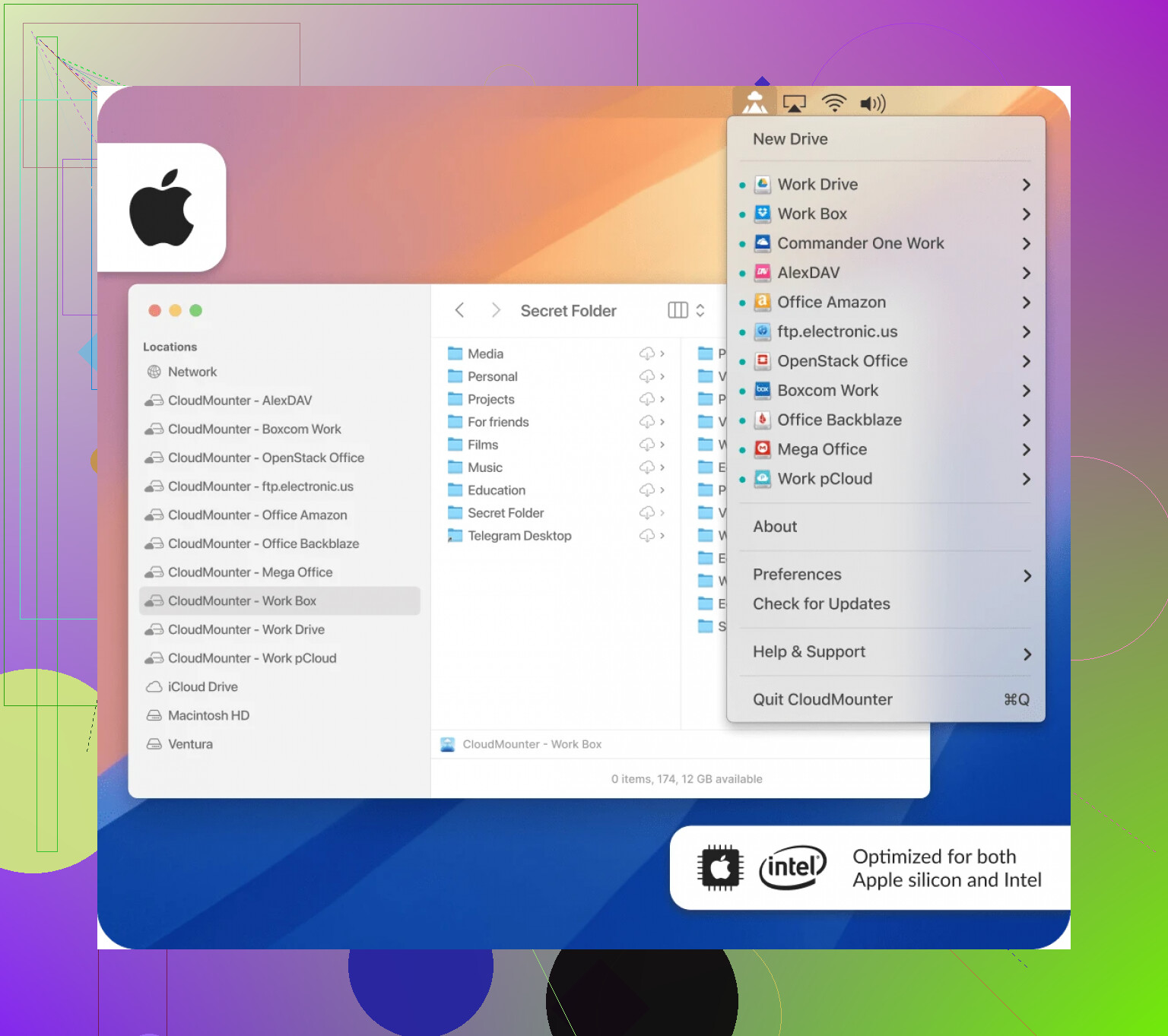Viewport: 1168px width, 1036px height.
Task: Open the CloudMounter menu bar icon
Action: pyautogui.click(x=755, y=103)
